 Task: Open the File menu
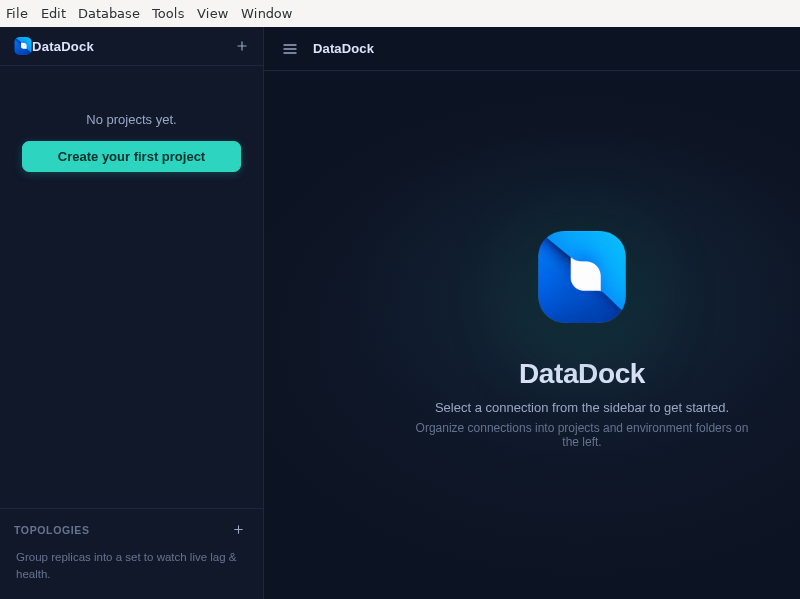(x=17, y=13)
